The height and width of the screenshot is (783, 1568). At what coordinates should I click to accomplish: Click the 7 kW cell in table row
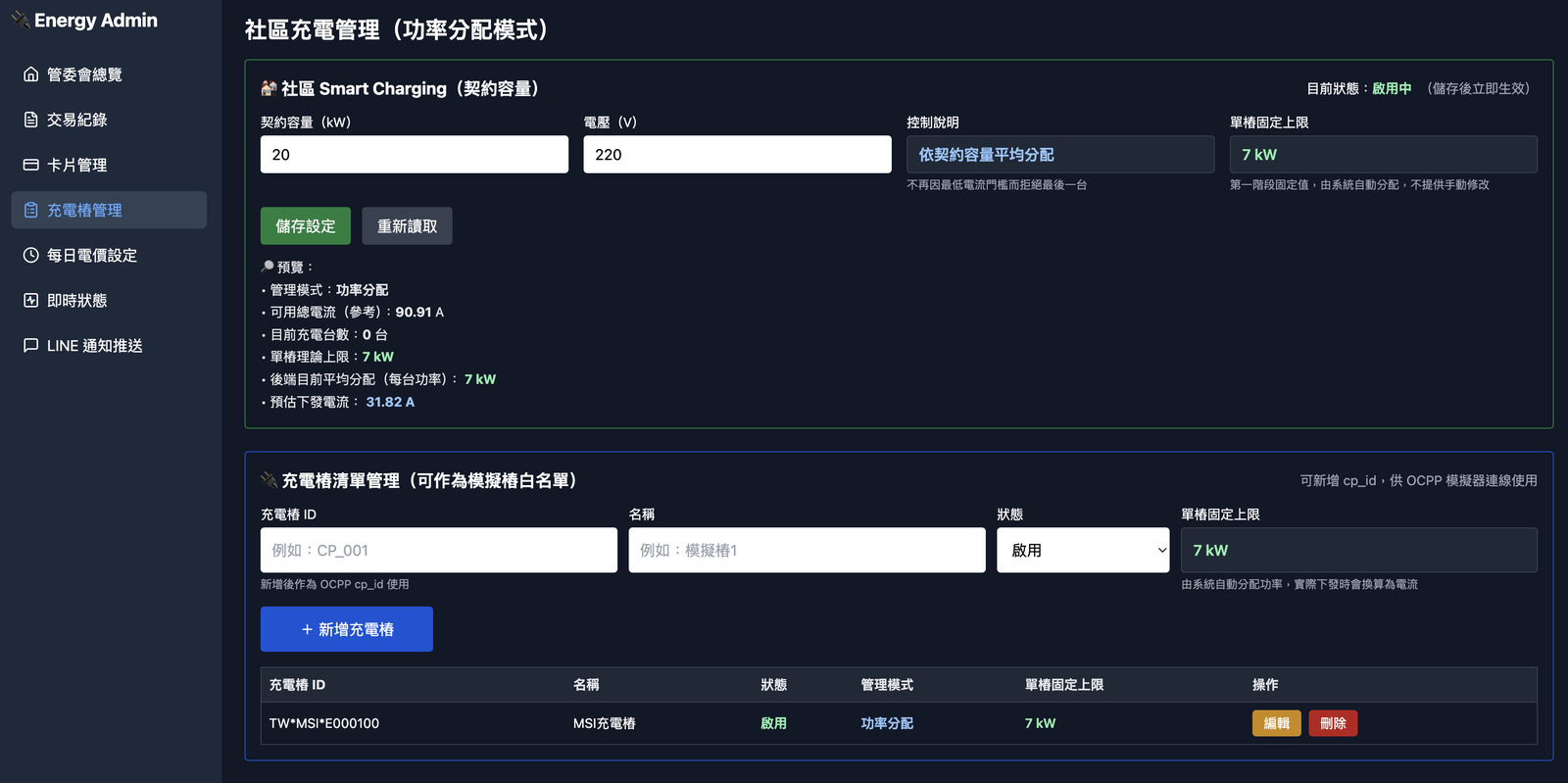point(1040,723)
